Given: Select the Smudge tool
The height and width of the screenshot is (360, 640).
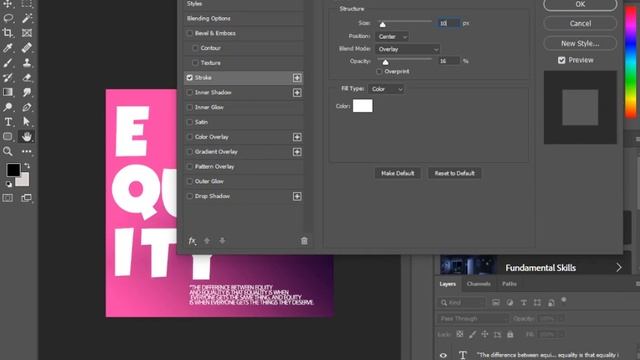Looking at the screenshot, I should point(27,92).
